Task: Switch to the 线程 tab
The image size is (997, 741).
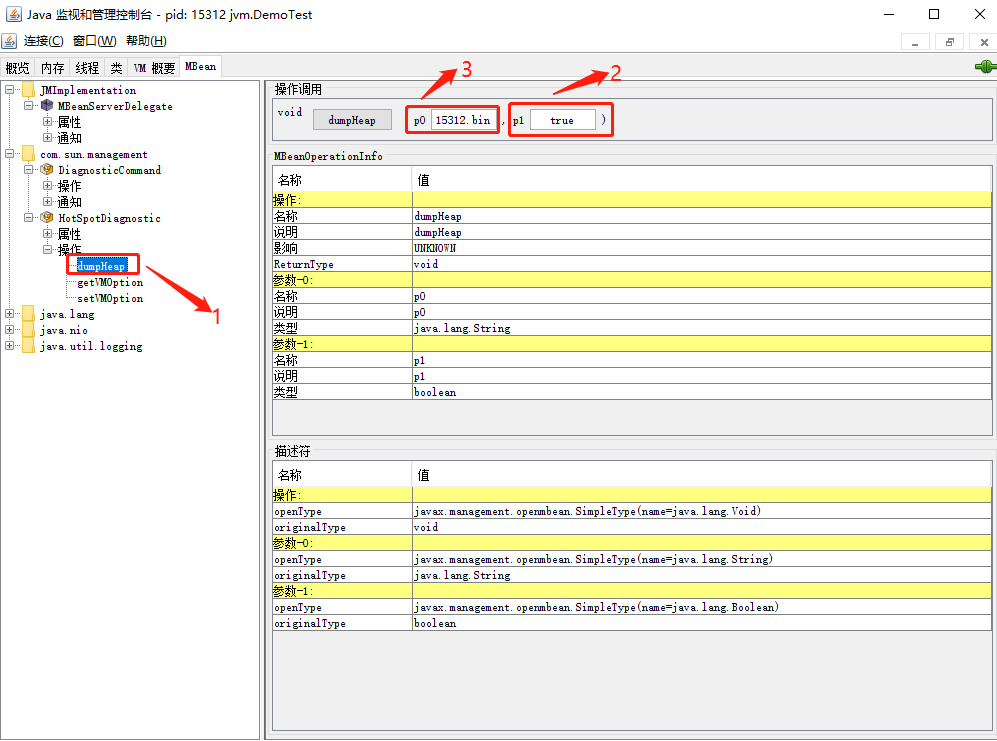Action: pos(87,67)
